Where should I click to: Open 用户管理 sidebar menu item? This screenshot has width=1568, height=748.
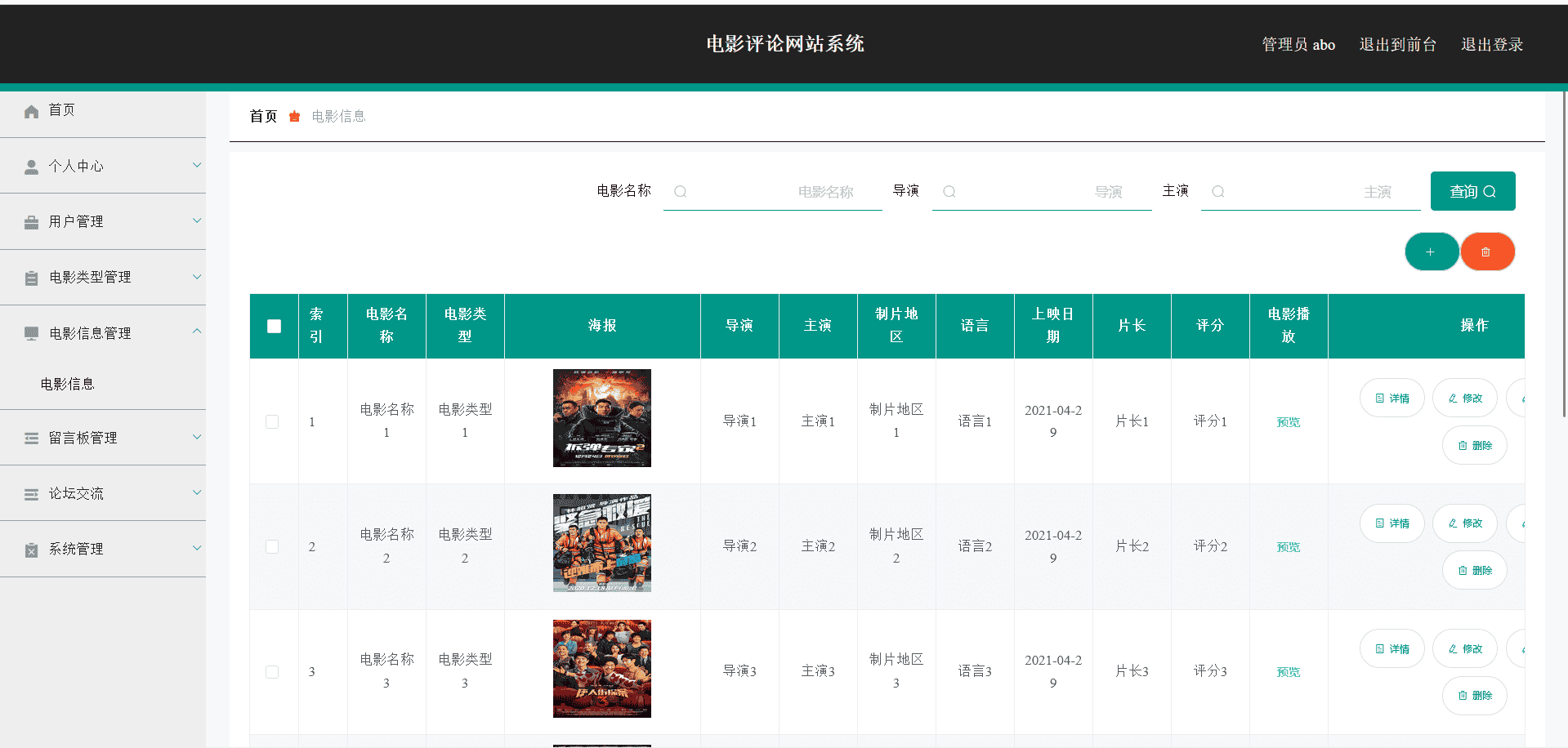click(103, 221)
